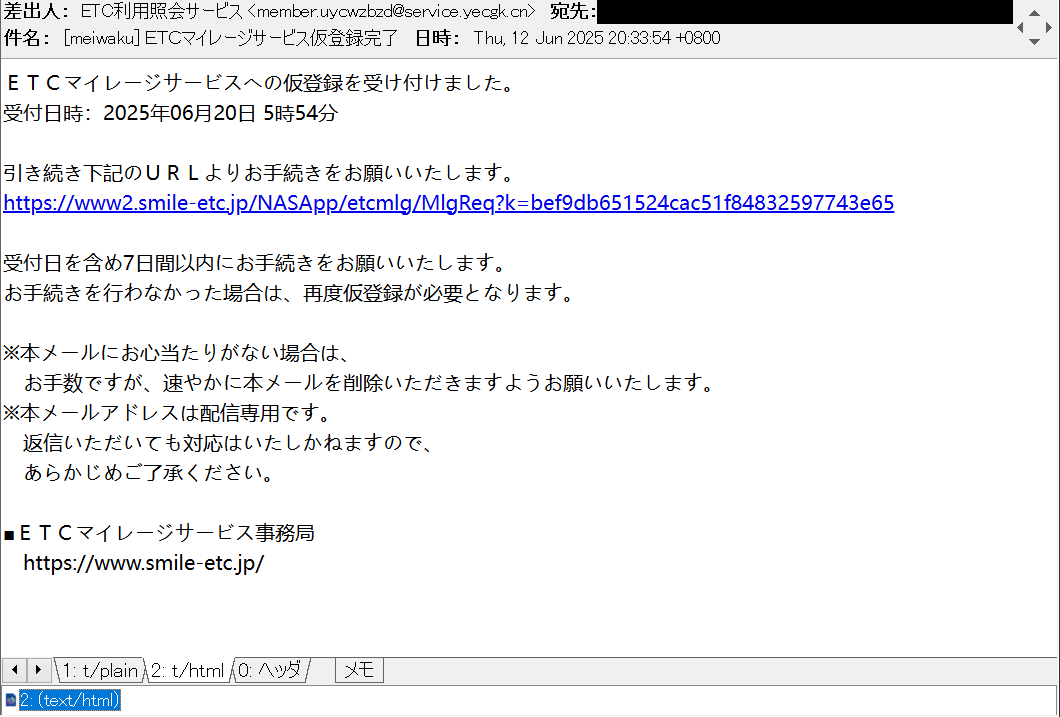Screen dimensions: 1060x717
Task: Click the footer URL https://www.smile-etc.jp/
Action: (143, 563)
